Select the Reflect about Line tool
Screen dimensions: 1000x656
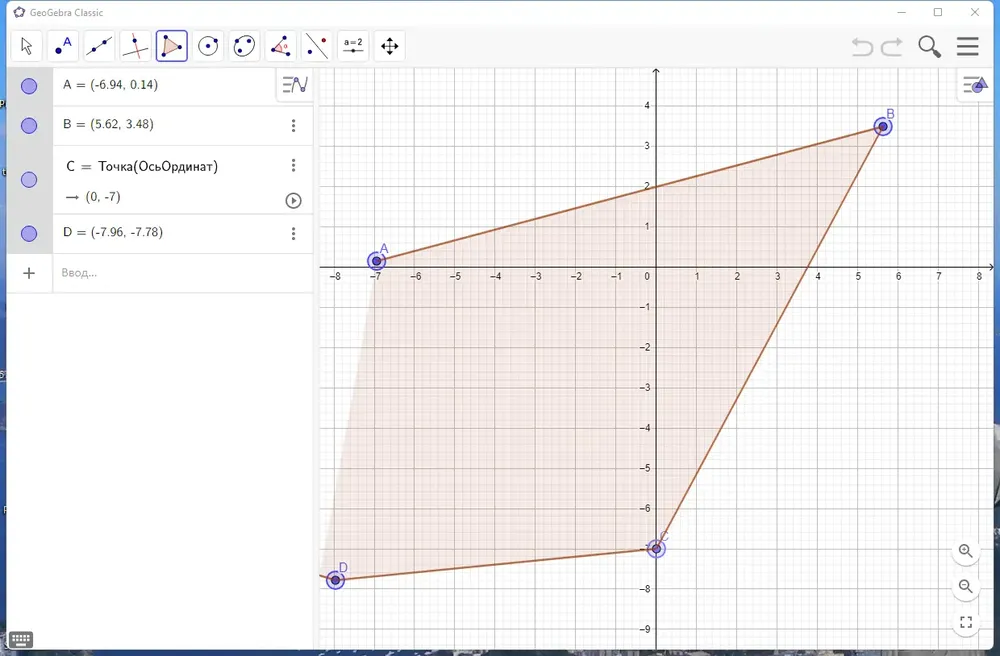tap(317, 46)
